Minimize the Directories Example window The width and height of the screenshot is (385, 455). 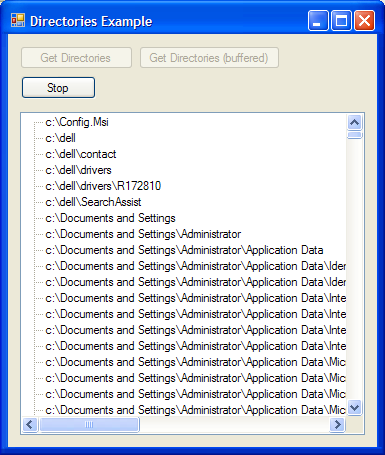coord(318,21)
